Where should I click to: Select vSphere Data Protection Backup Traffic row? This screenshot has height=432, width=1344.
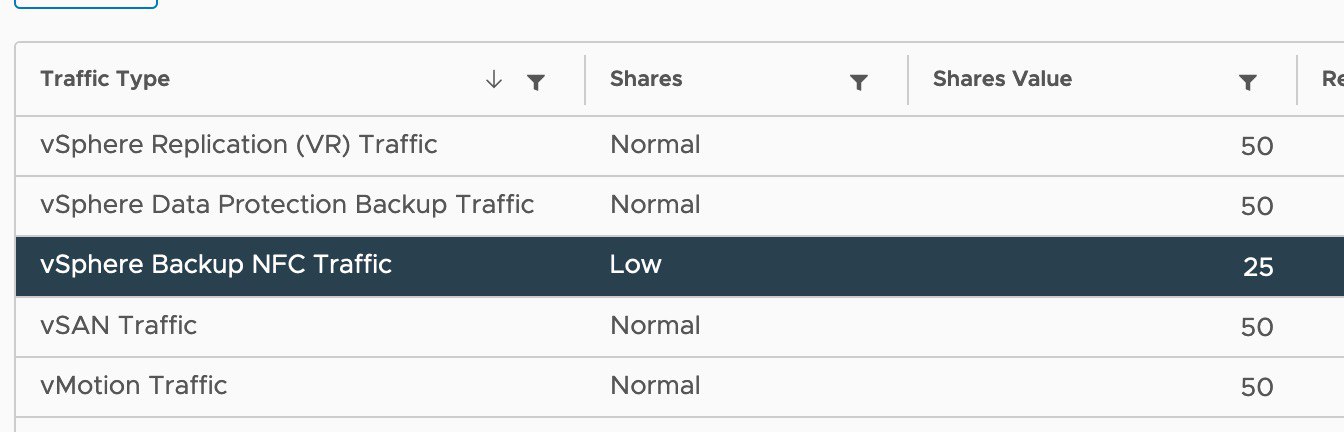click(680, 206)
